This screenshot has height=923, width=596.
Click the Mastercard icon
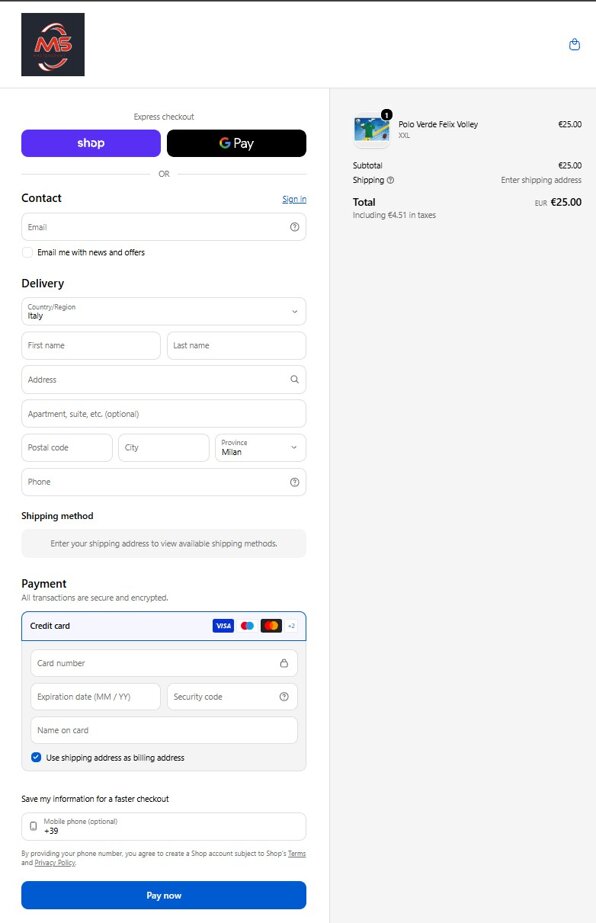(x=271, y=626)
